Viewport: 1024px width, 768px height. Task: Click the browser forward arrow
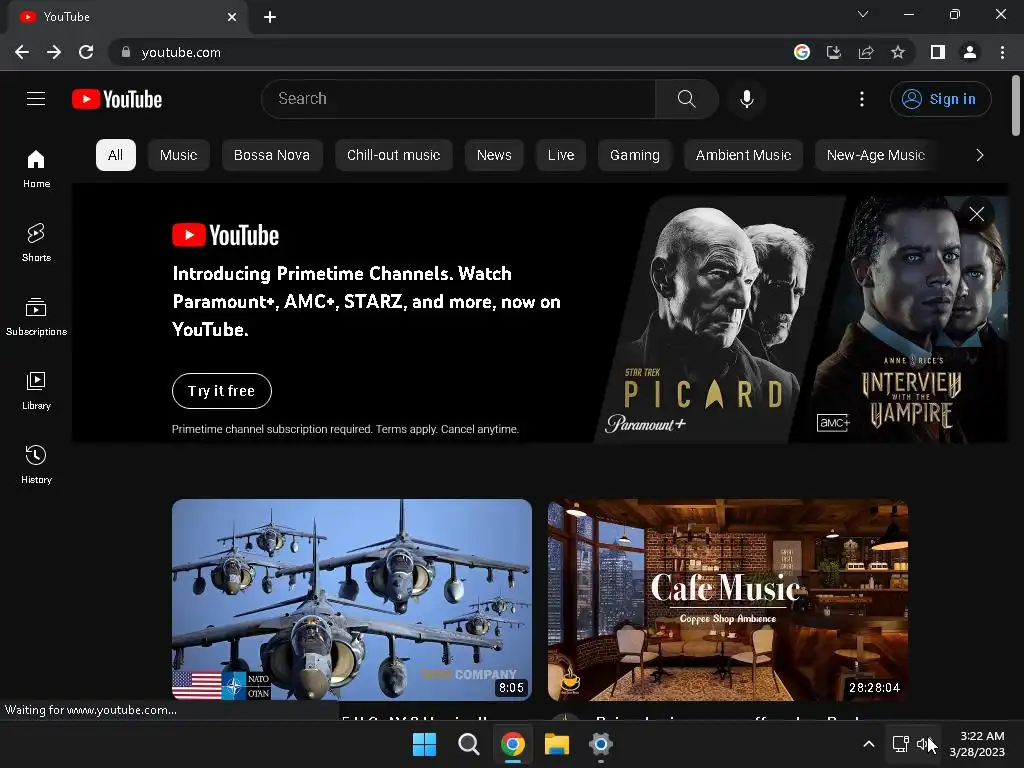click(x=54, y=52)
